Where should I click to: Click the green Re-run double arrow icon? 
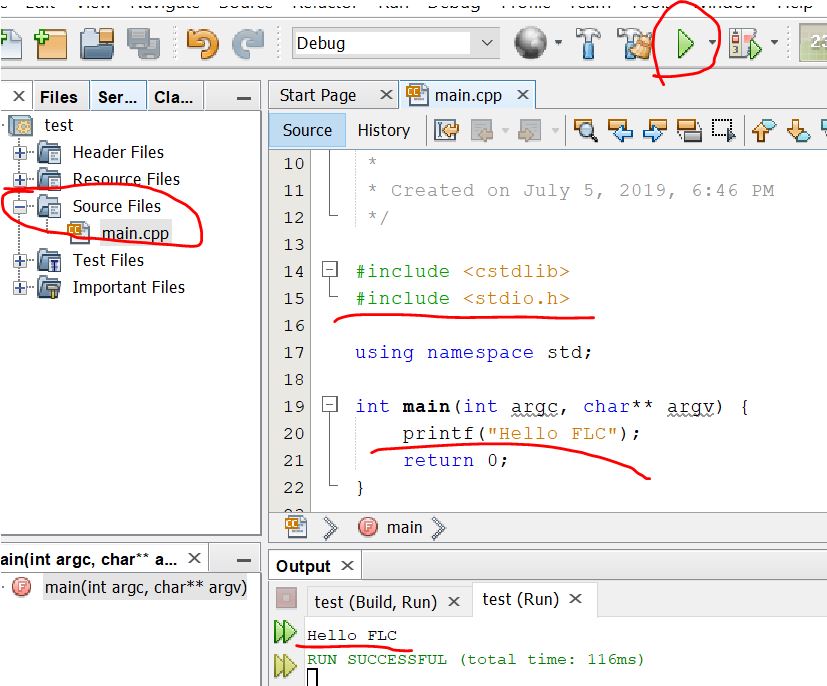pos(285,632)
